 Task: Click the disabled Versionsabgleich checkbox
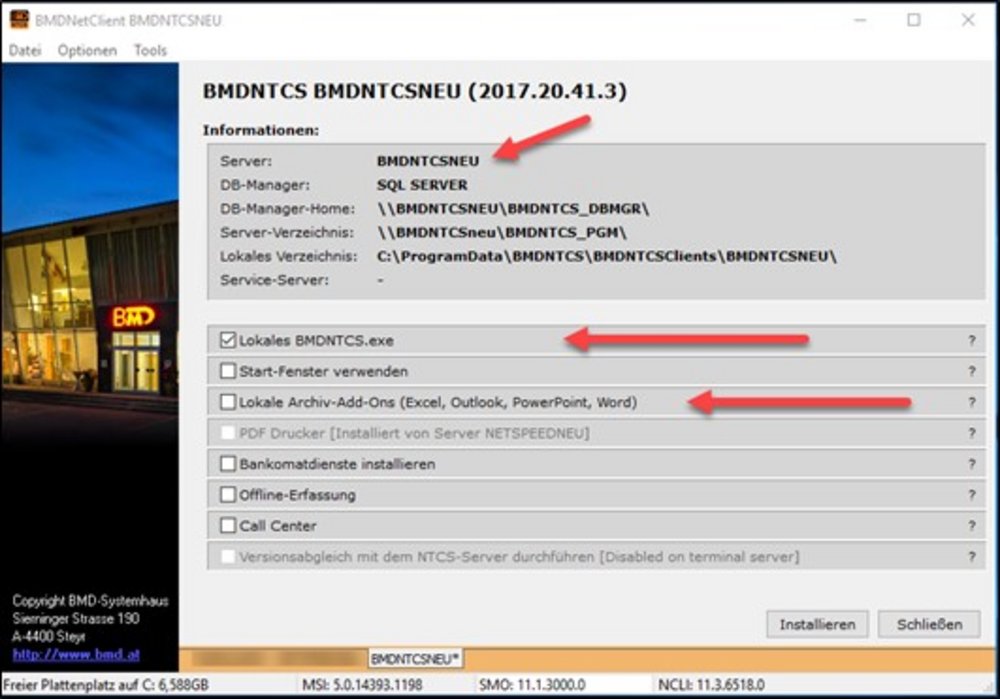(x=228, y=557)
